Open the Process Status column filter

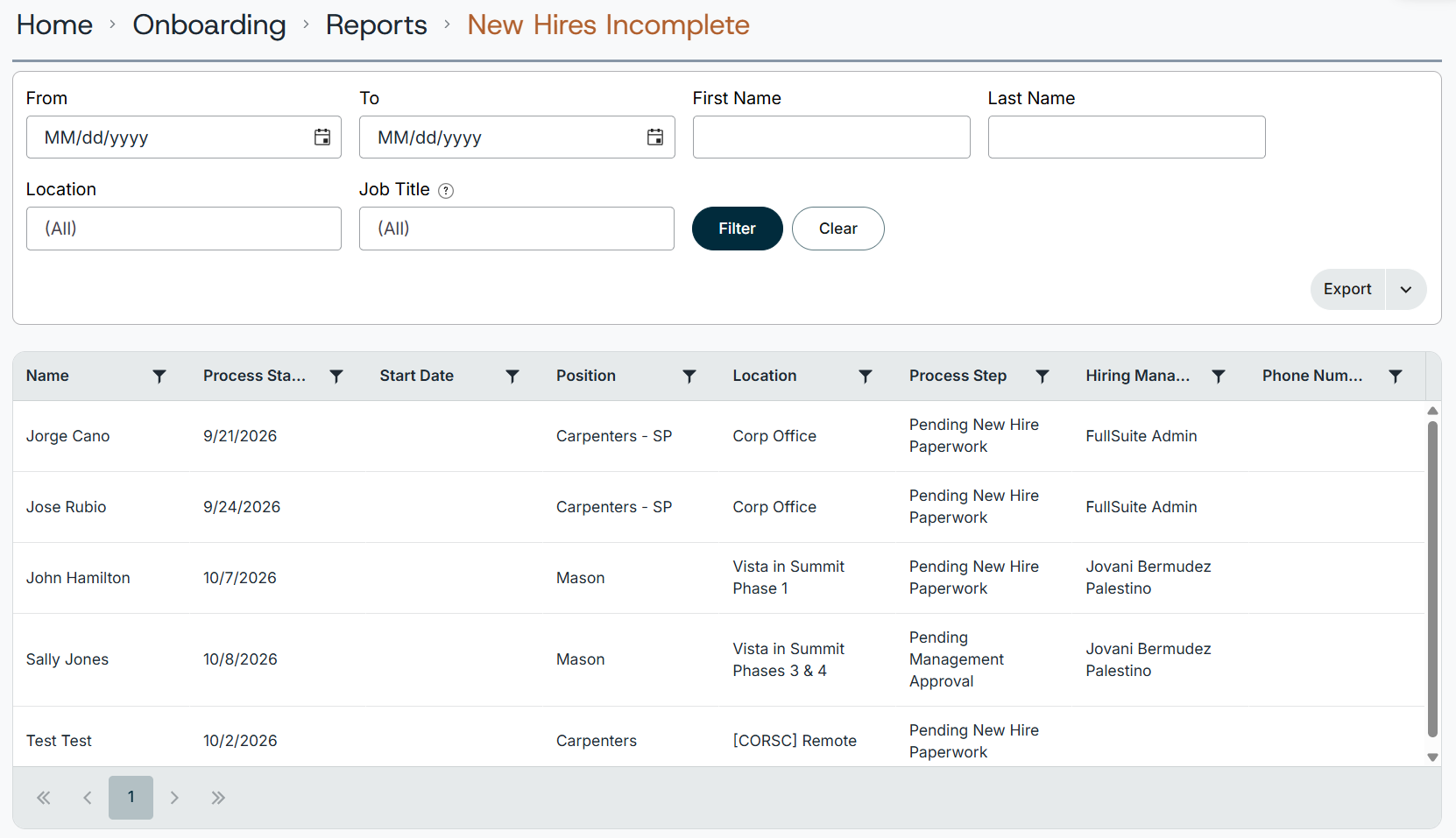336,376
